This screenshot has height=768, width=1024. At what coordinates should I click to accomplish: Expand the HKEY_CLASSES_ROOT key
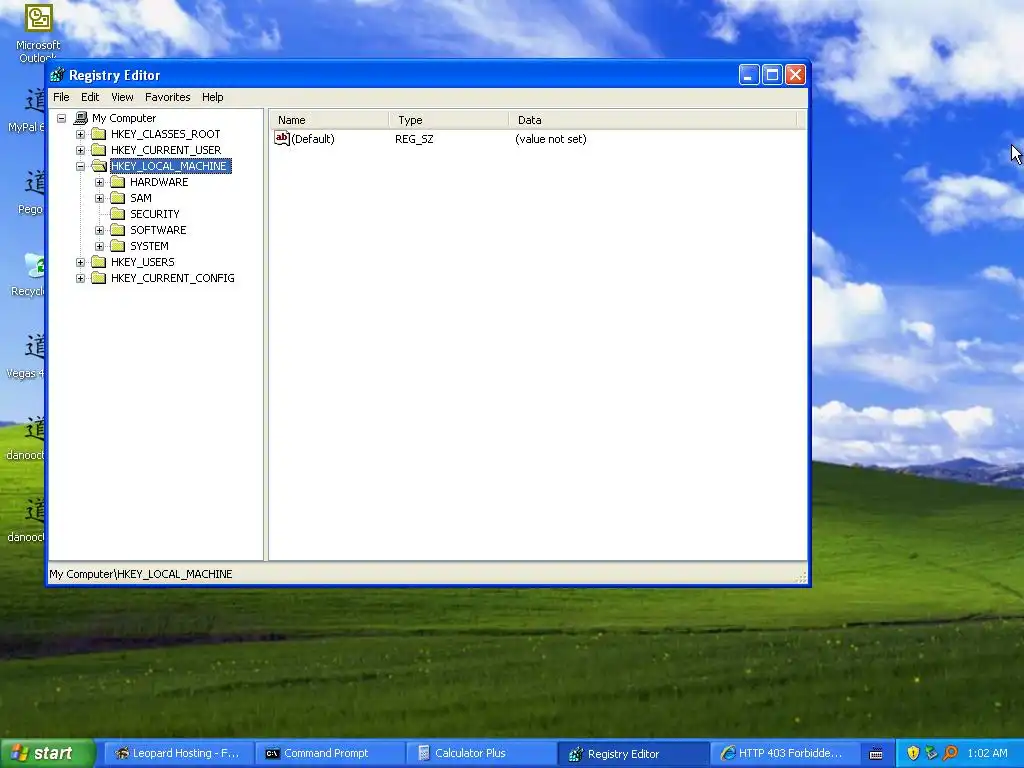point(80,134)
